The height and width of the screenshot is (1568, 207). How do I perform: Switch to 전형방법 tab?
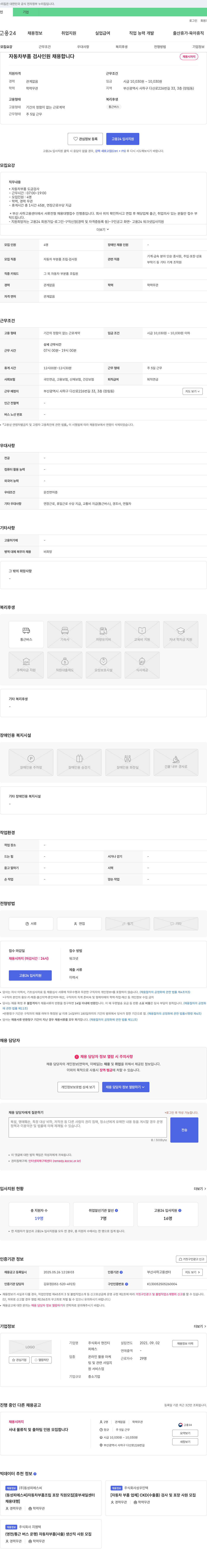160,47
